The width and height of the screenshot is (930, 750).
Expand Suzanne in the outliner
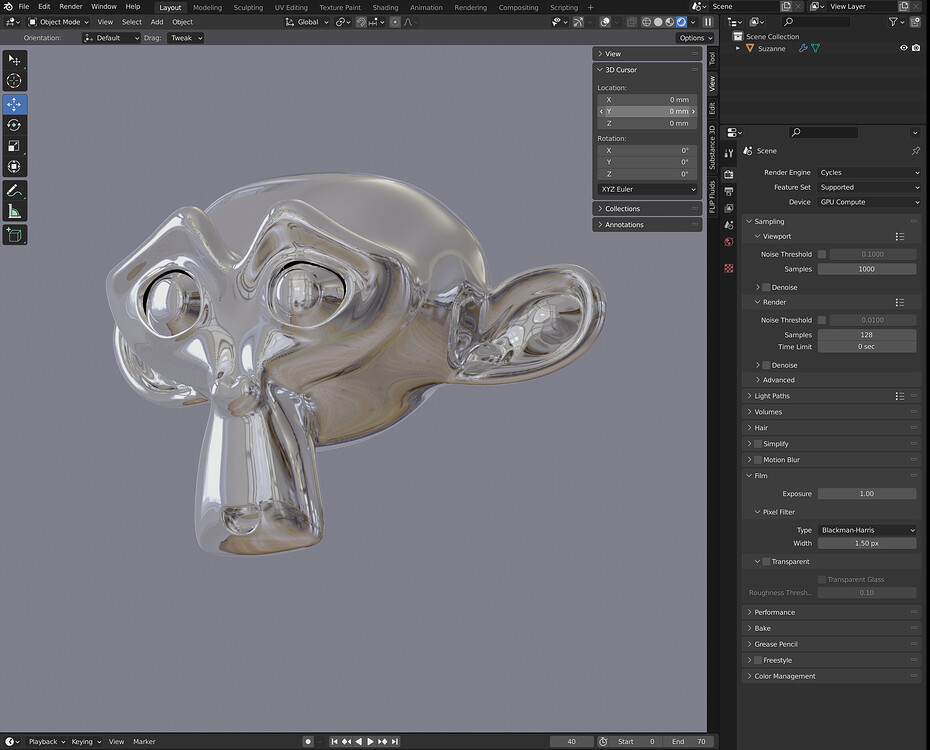pos(738,48)
